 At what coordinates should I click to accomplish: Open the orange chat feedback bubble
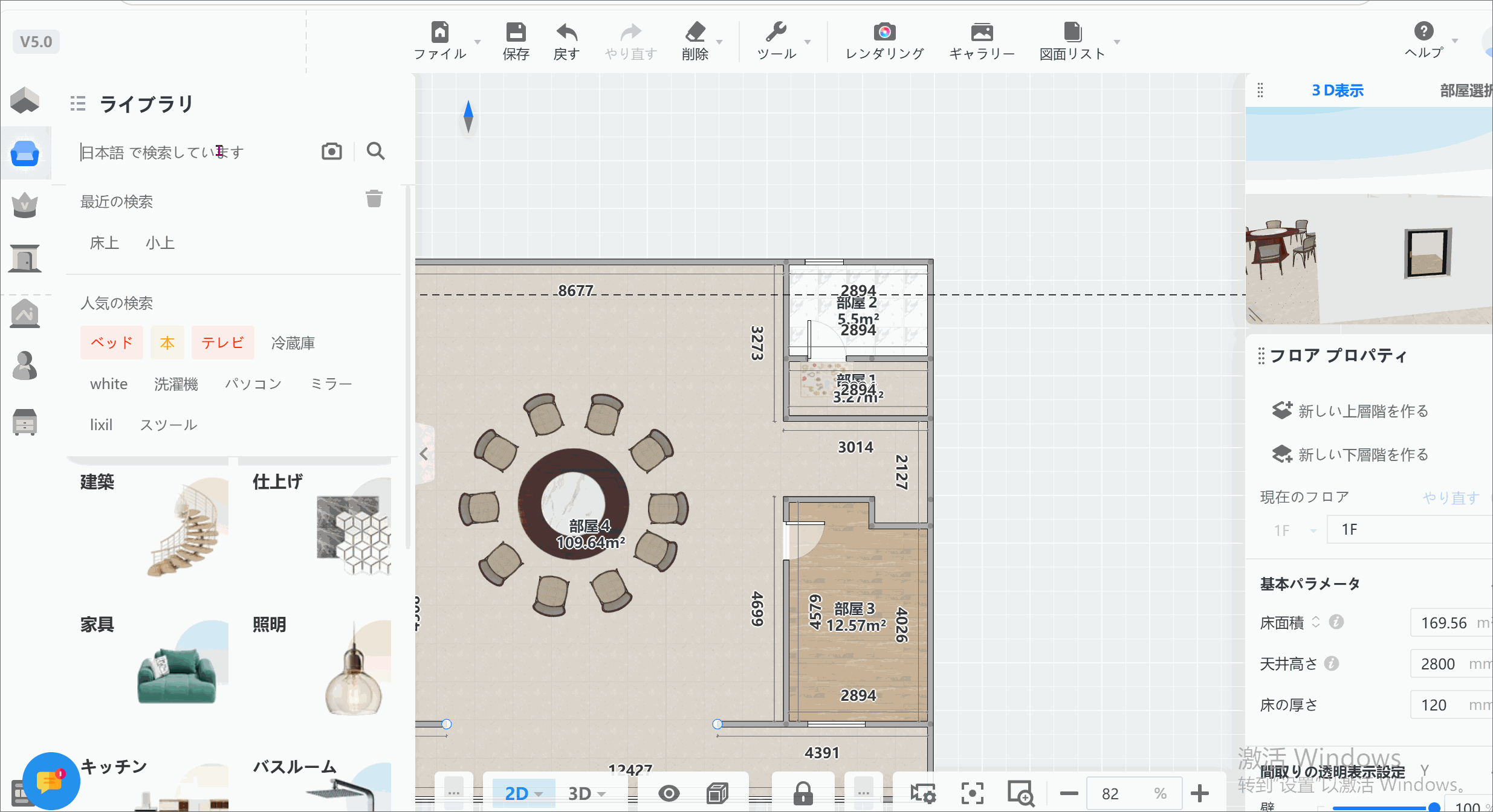(x=51, y=781)
